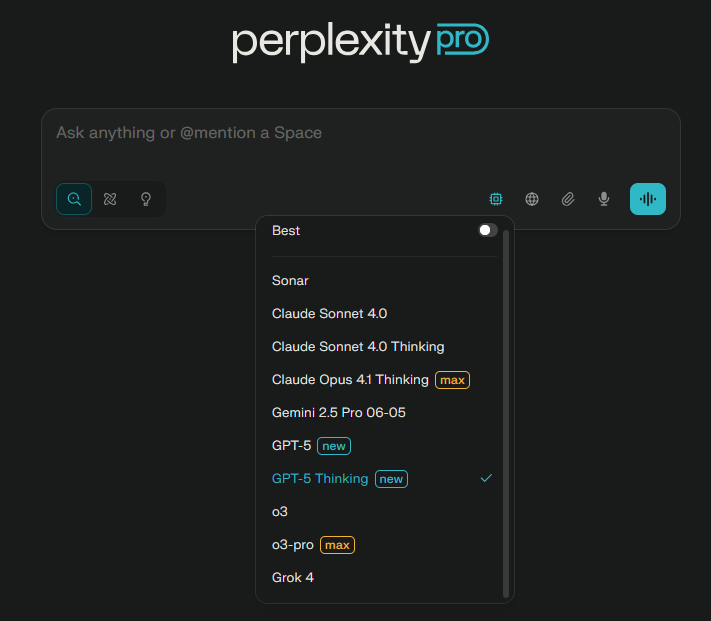Viewport: 711px width, 621px height.
Task: Select Claude Sonnet 4.0 model
Action: tap(385, 314)
